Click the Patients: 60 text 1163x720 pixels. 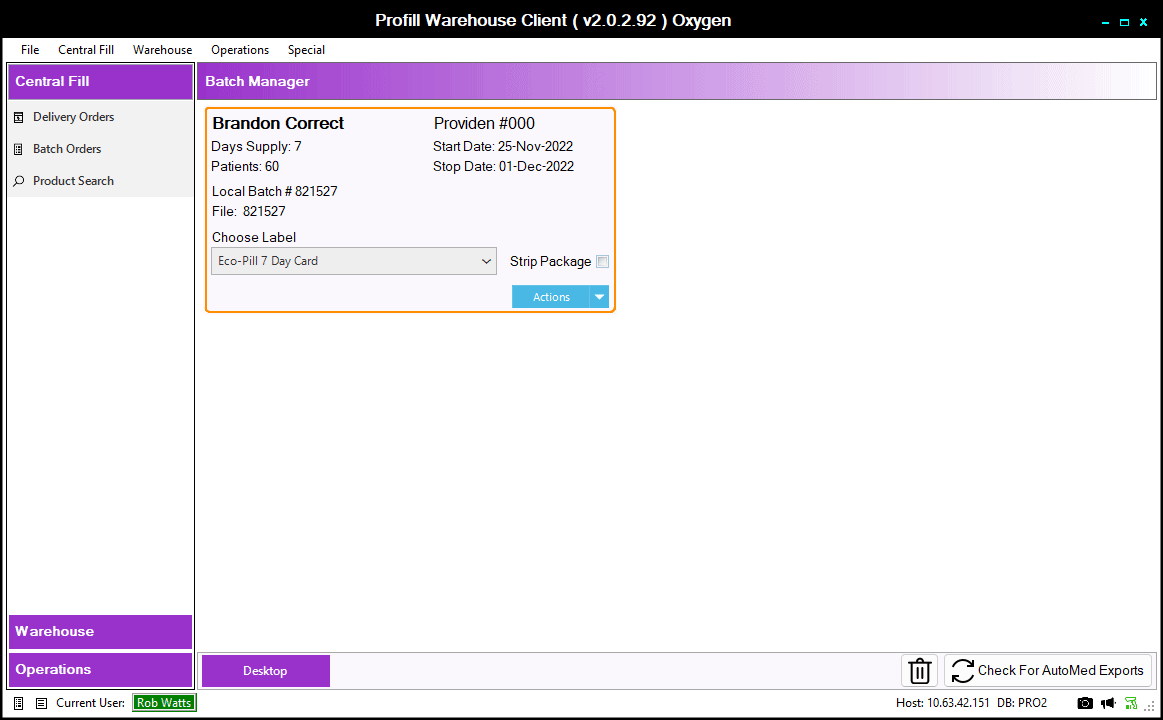tap(246, 167)
